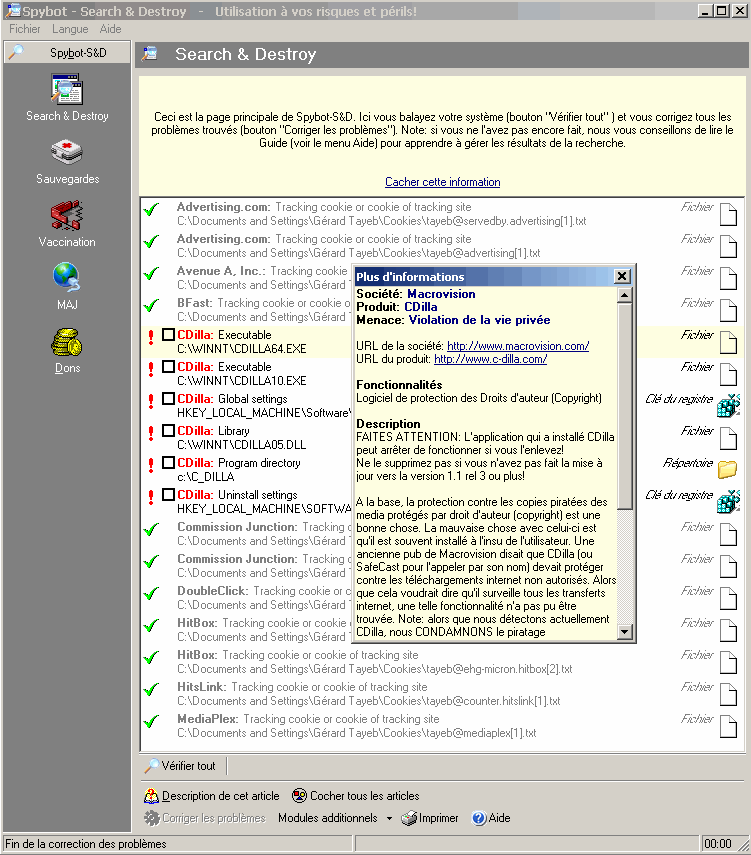
Task: Click status text Fin de la correction
Action: [x=86, y=844]
